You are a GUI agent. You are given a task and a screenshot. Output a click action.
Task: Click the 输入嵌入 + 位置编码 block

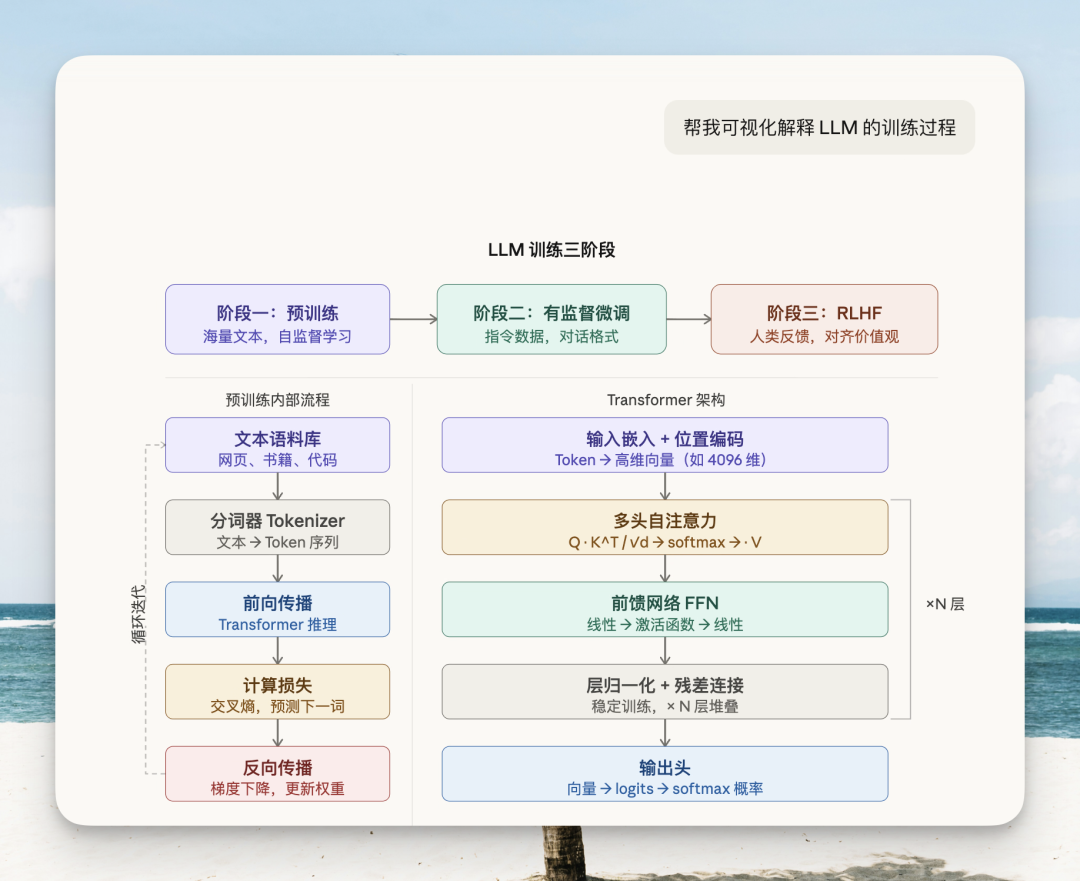click(x=664, y=444)
